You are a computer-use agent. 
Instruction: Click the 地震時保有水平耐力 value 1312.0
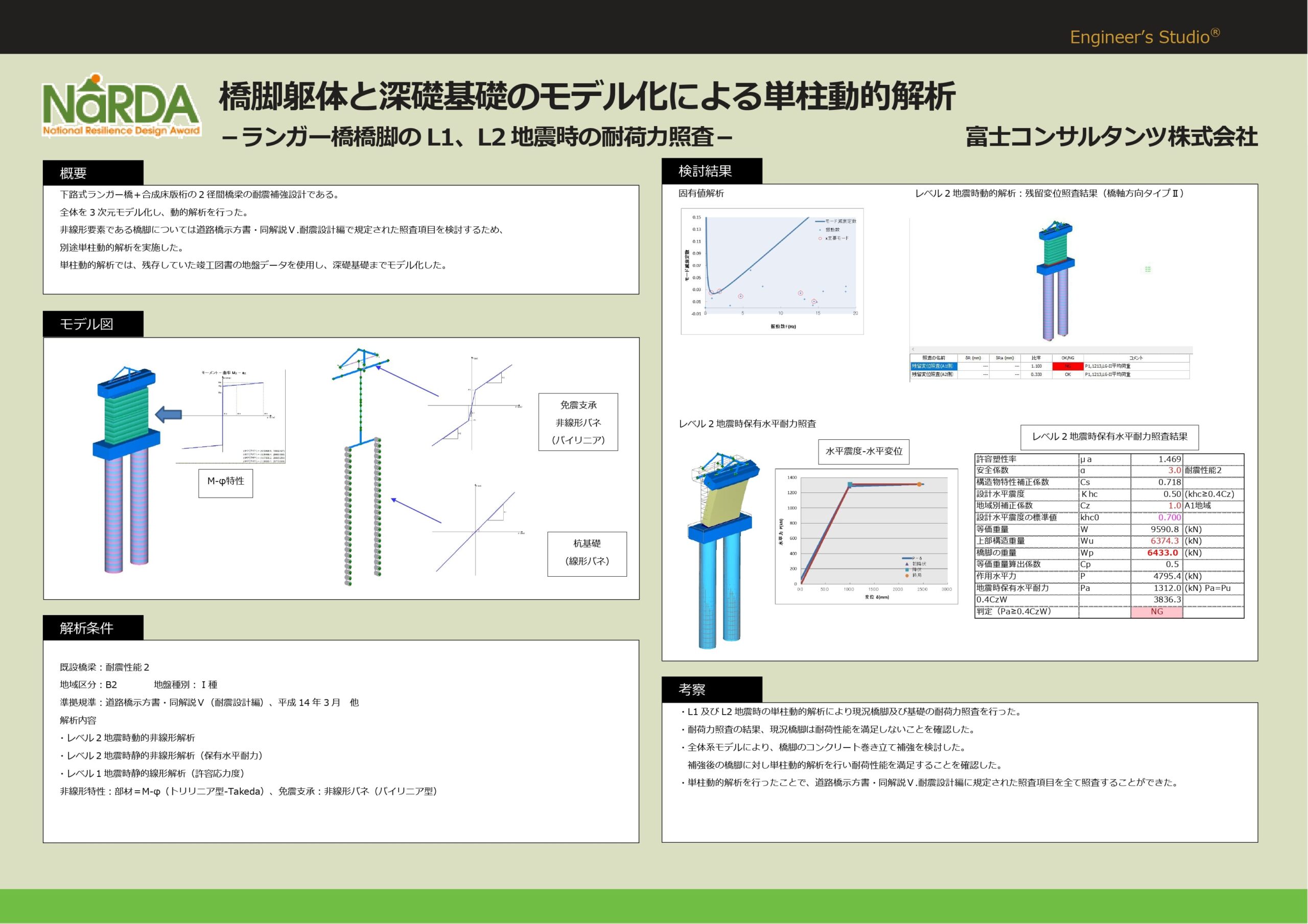click(x=1166, y=588)
